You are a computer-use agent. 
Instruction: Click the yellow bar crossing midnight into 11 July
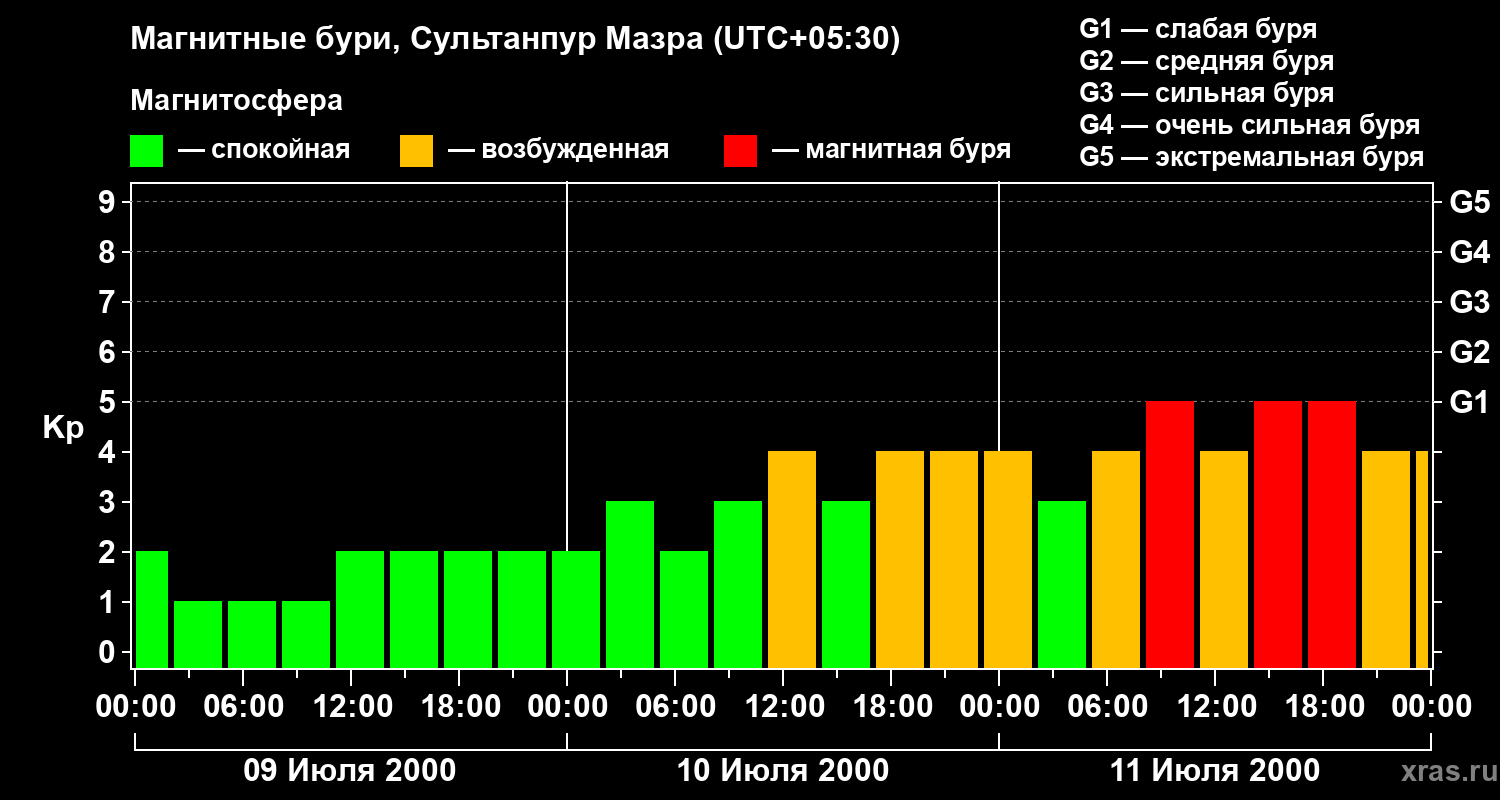(1008, 560)
